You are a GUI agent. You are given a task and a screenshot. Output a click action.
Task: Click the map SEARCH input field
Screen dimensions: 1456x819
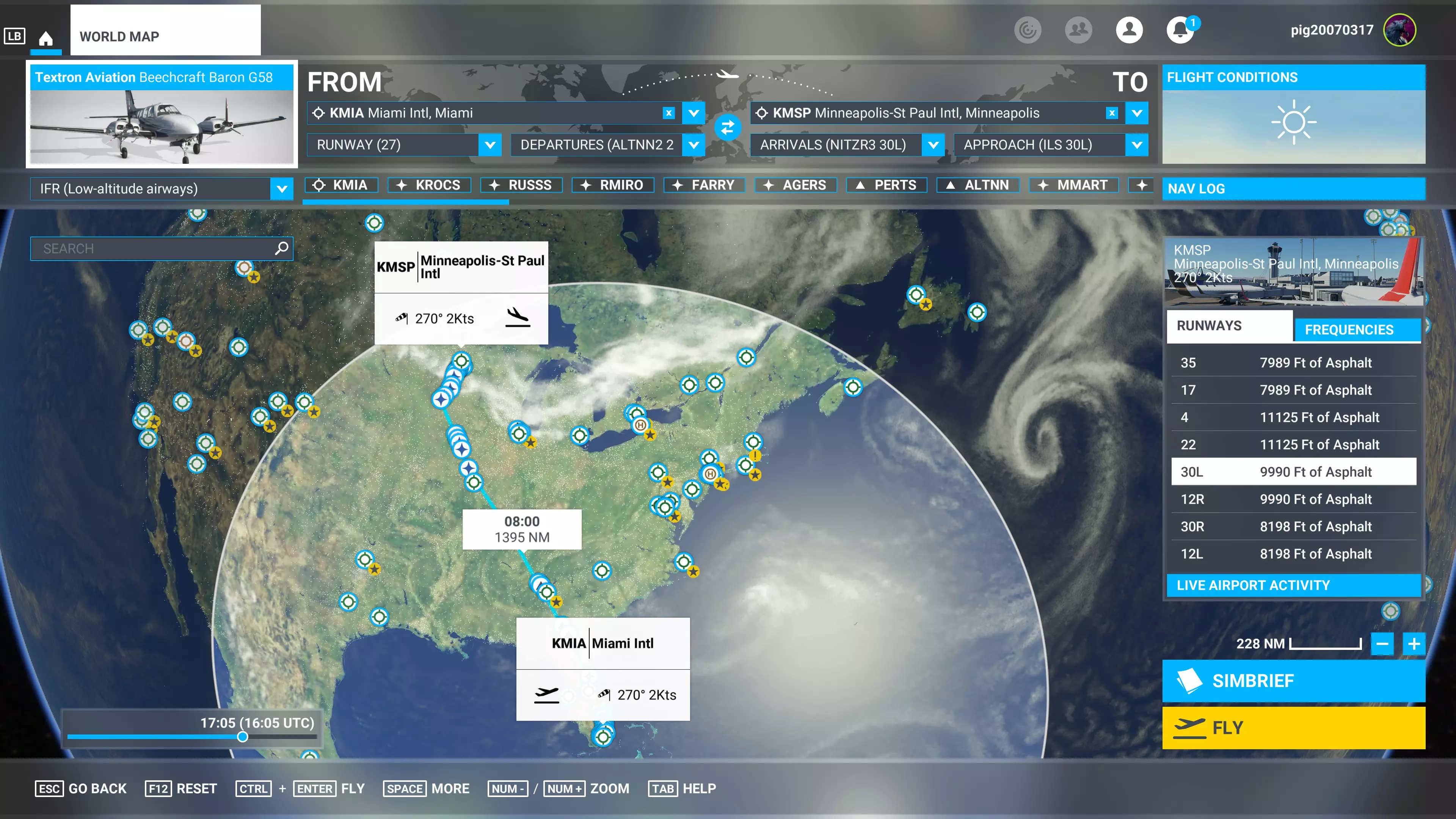click(152, 248)
